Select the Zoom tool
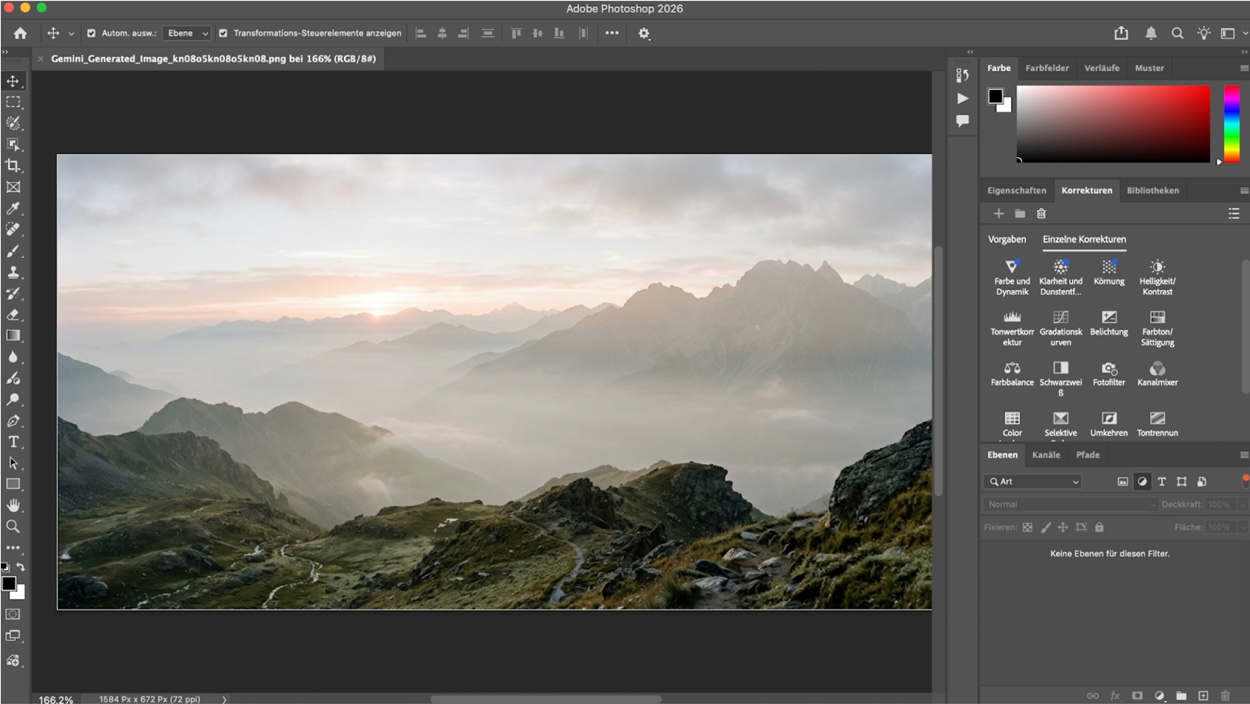The height and width of the screenshot is (704, 1250). coord(14,525)
